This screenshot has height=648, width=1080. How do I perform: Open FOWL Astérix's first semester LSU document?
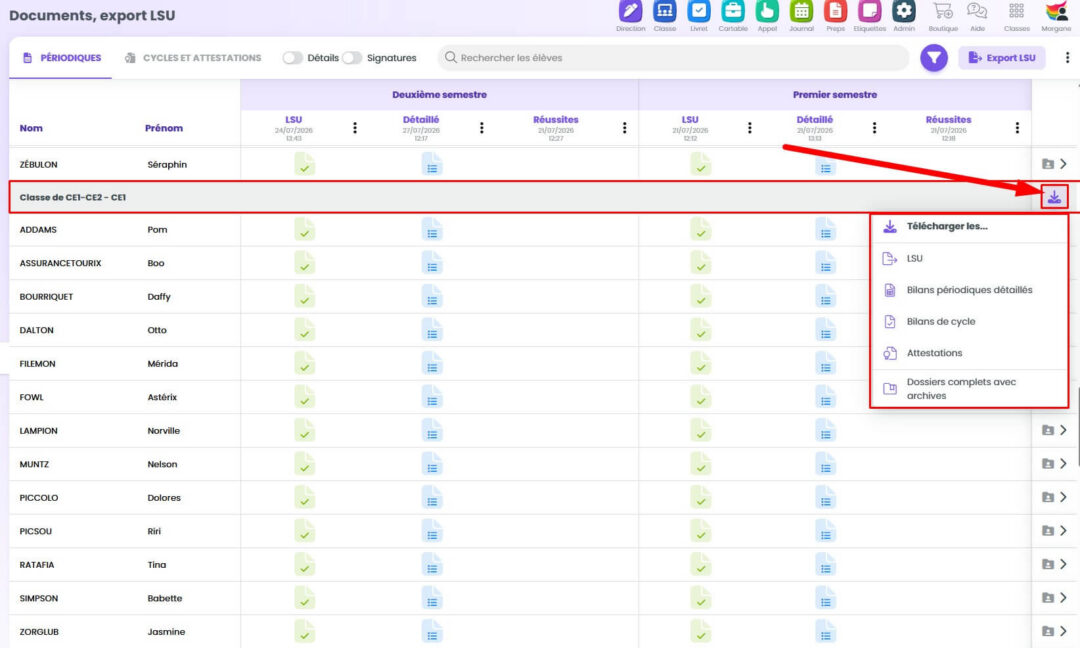tap(700, 397)
